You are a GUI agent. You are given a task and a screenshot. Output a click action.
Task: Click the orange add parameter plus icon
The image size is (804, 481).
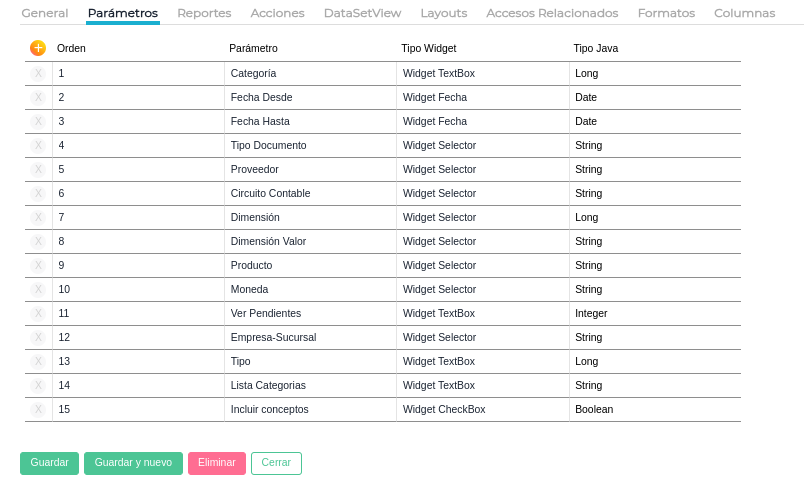(x=38, y=48)
